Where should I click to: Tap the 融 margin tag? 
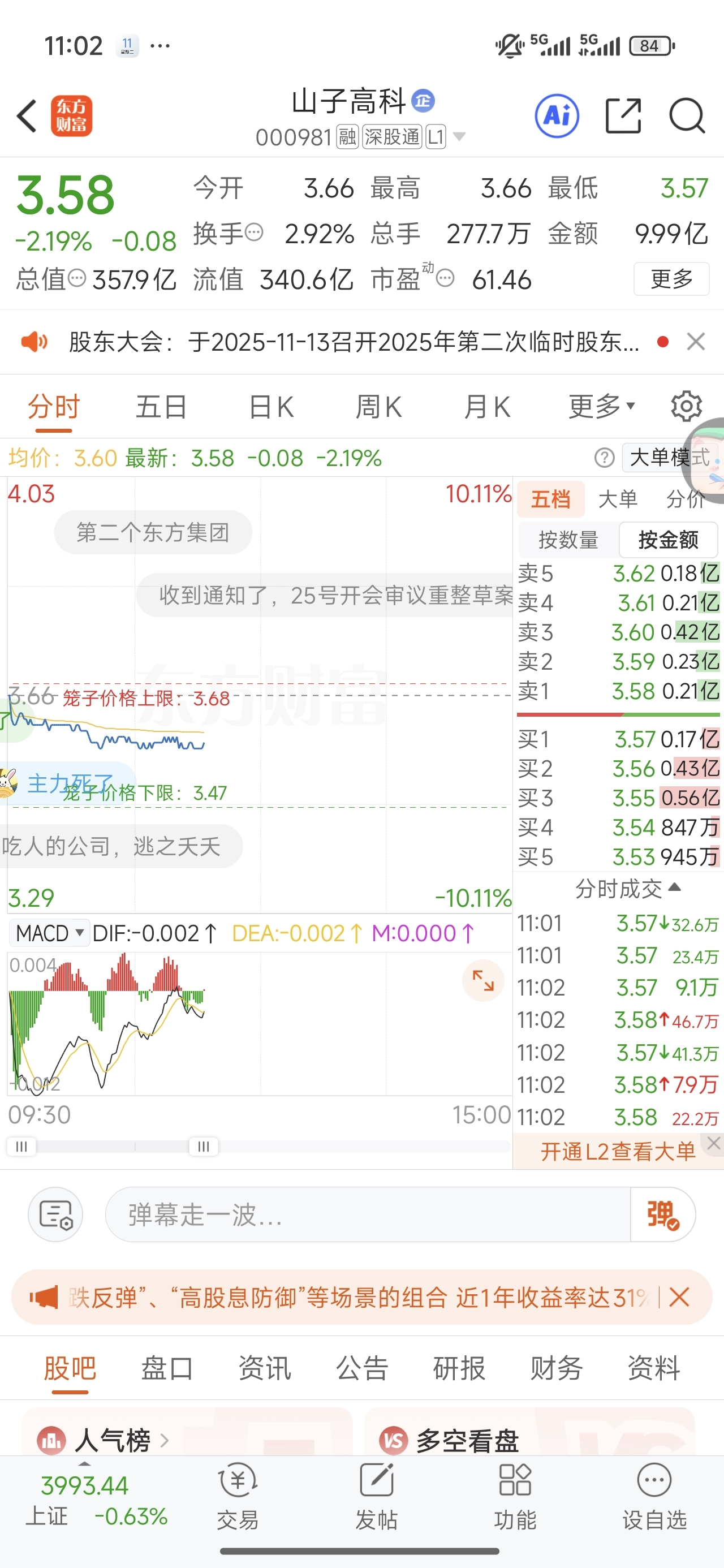point(347,137)
